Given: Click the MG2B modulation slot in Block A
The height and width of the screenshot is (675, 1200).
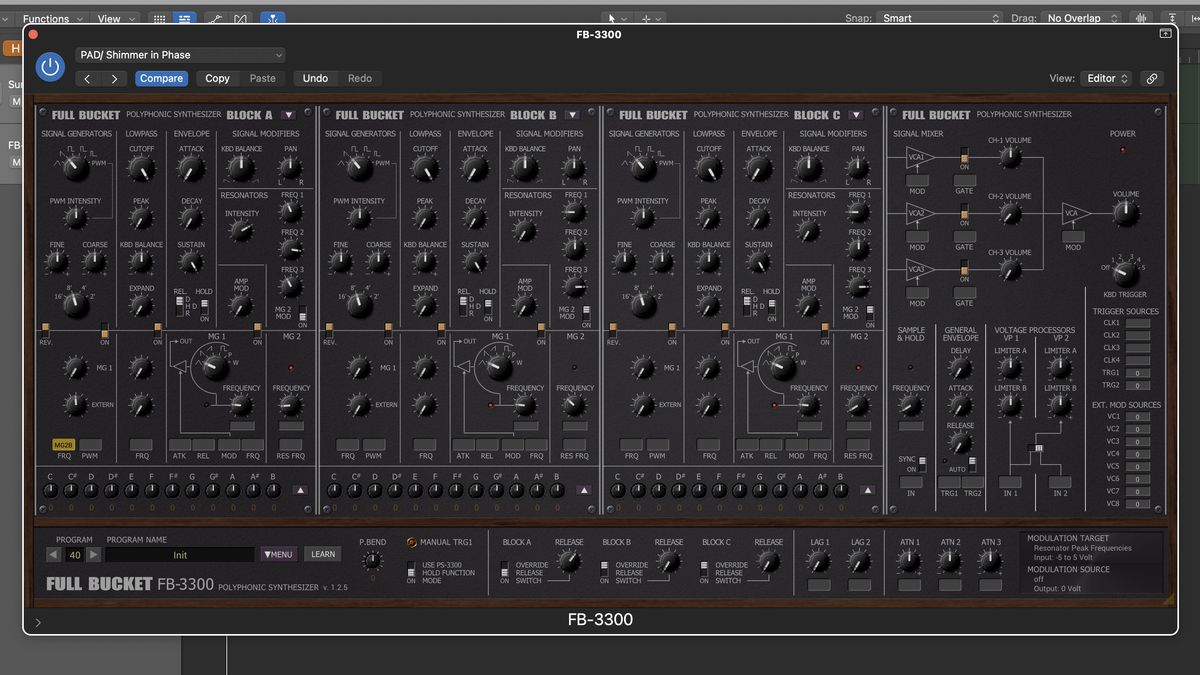Looking at the screenshot, I should click(x=64, y=445).
